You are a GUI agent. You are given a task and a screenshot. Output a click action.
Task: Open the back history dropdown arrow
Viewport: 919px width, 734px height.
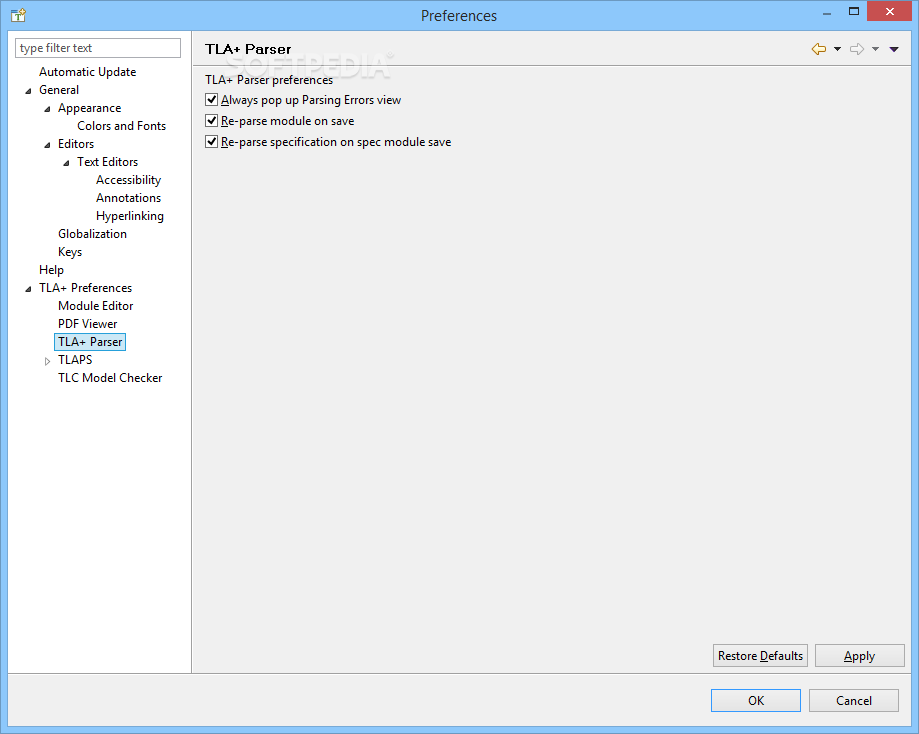[x=838, y=49]
